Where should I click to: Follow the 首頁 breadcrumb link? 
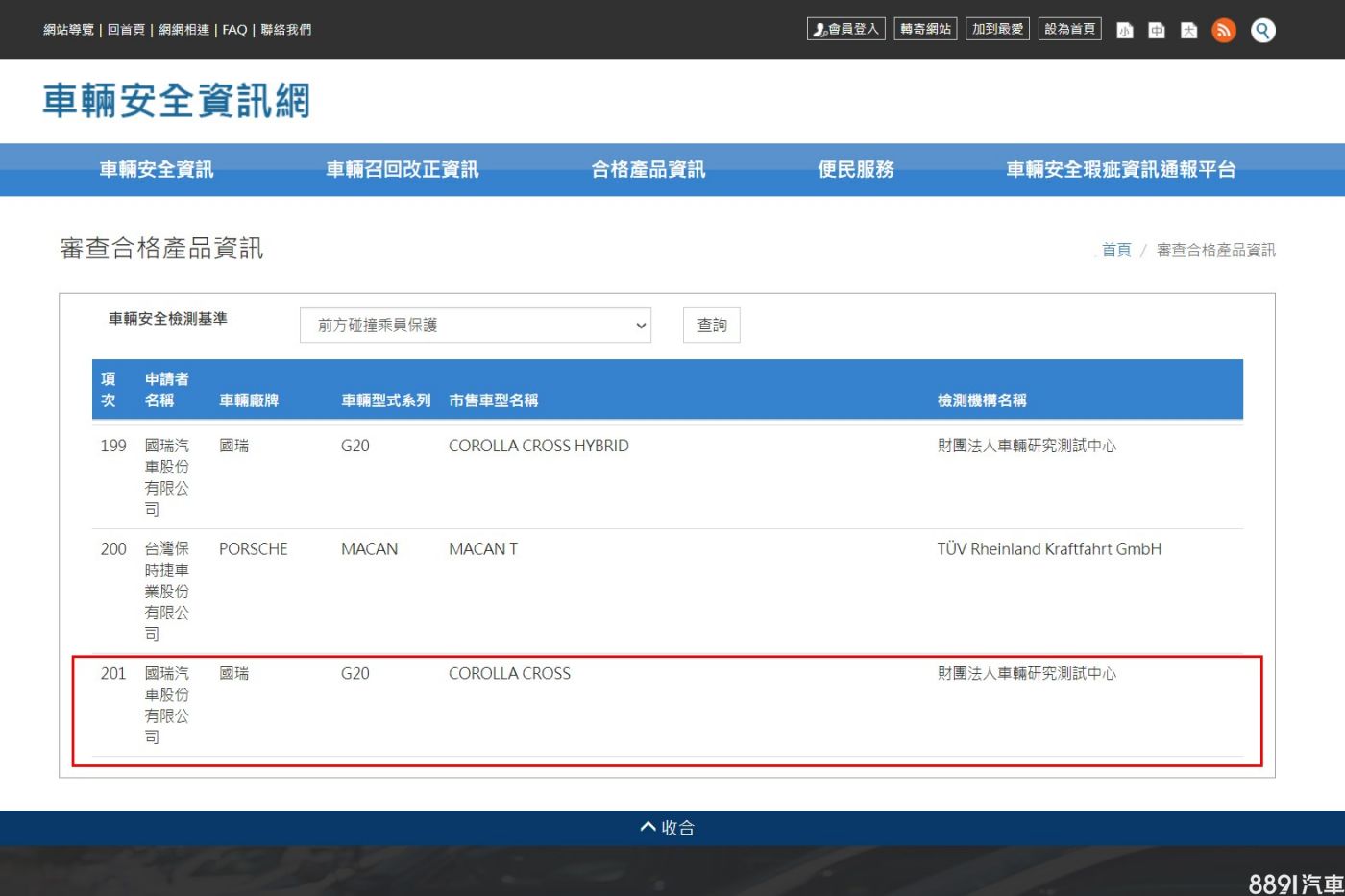1115,250
